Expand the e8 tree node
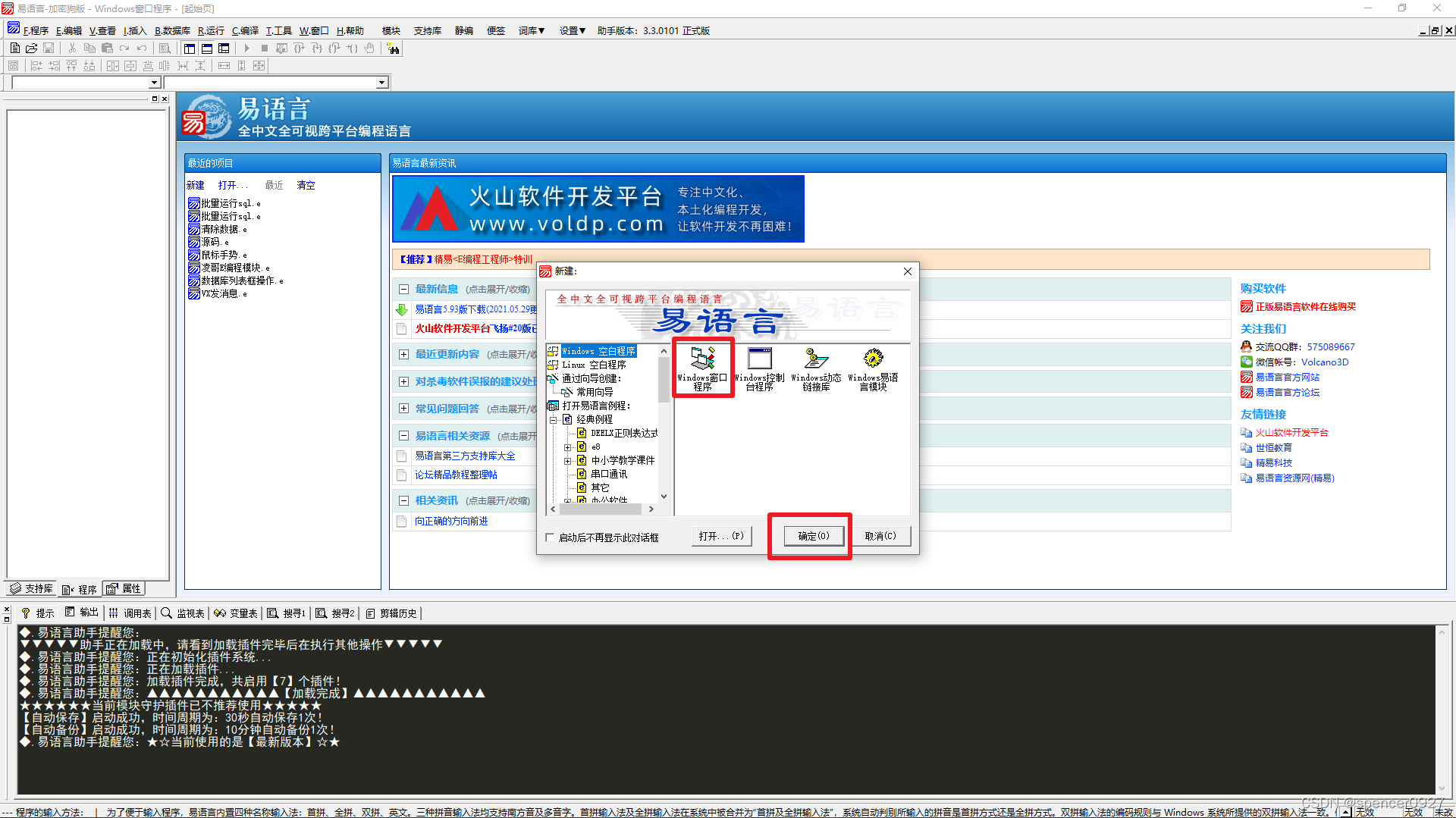Screen dimensions: 1456x818 pos(567,447)
